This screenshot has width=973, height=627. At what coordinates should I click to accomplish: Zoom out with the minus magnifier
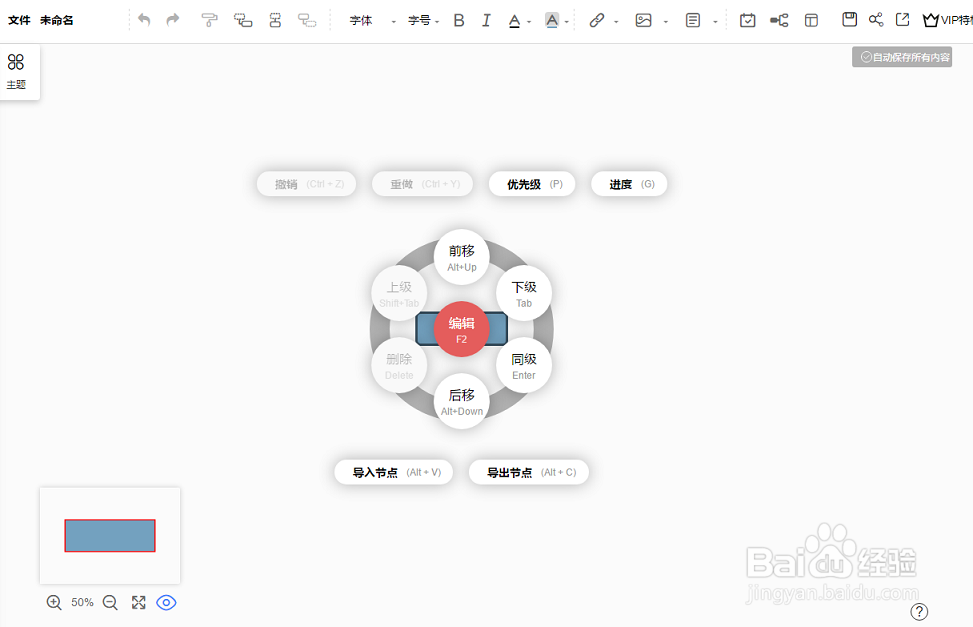click(110, 602)
